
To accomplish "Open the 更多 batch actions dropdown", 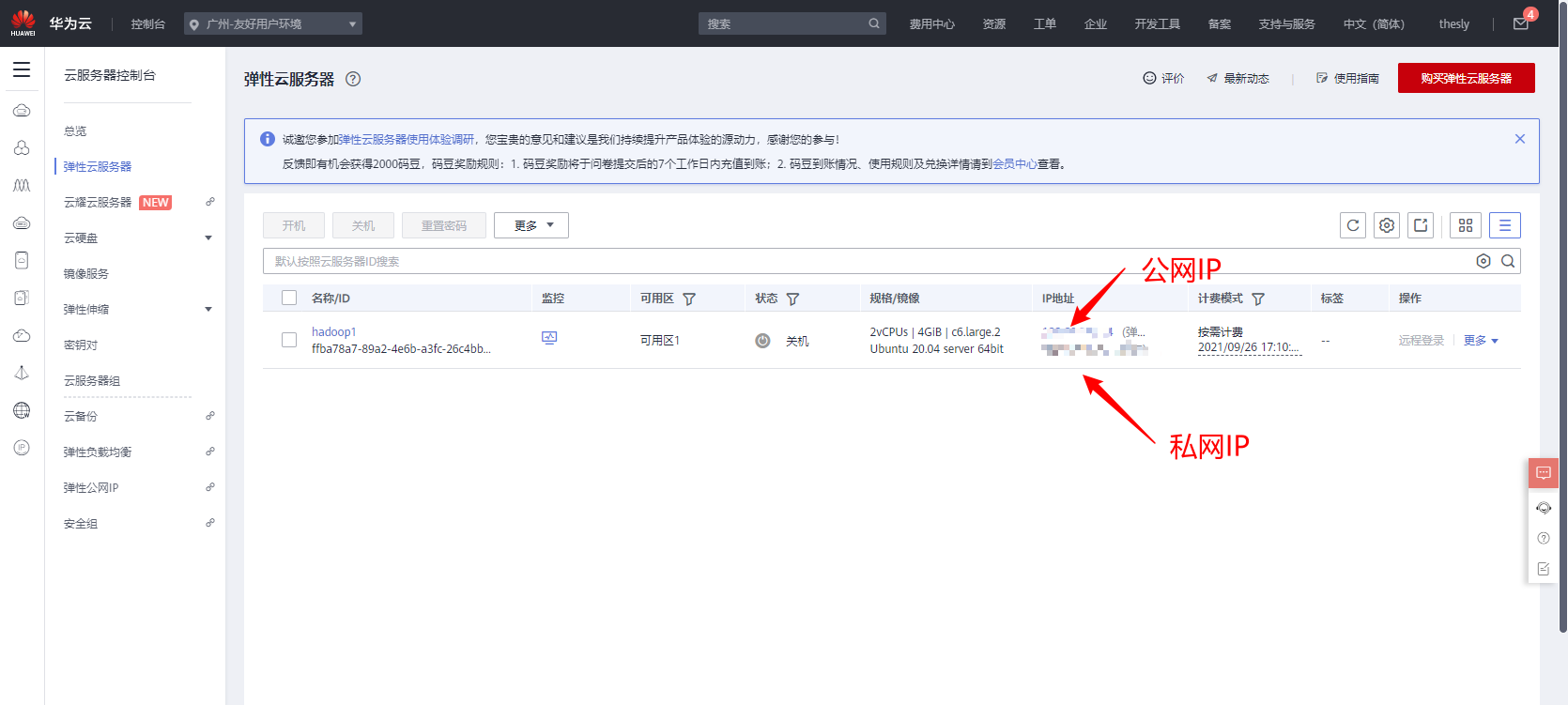I will point(531,225).
